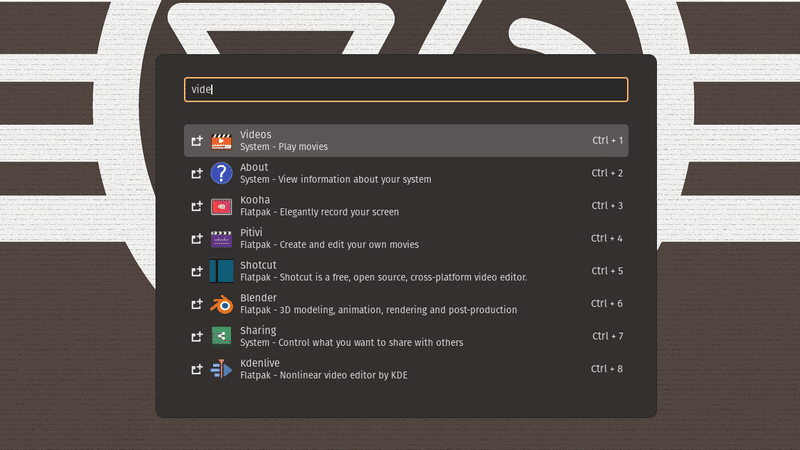Select the "Sharing" result title

(258, 331)
